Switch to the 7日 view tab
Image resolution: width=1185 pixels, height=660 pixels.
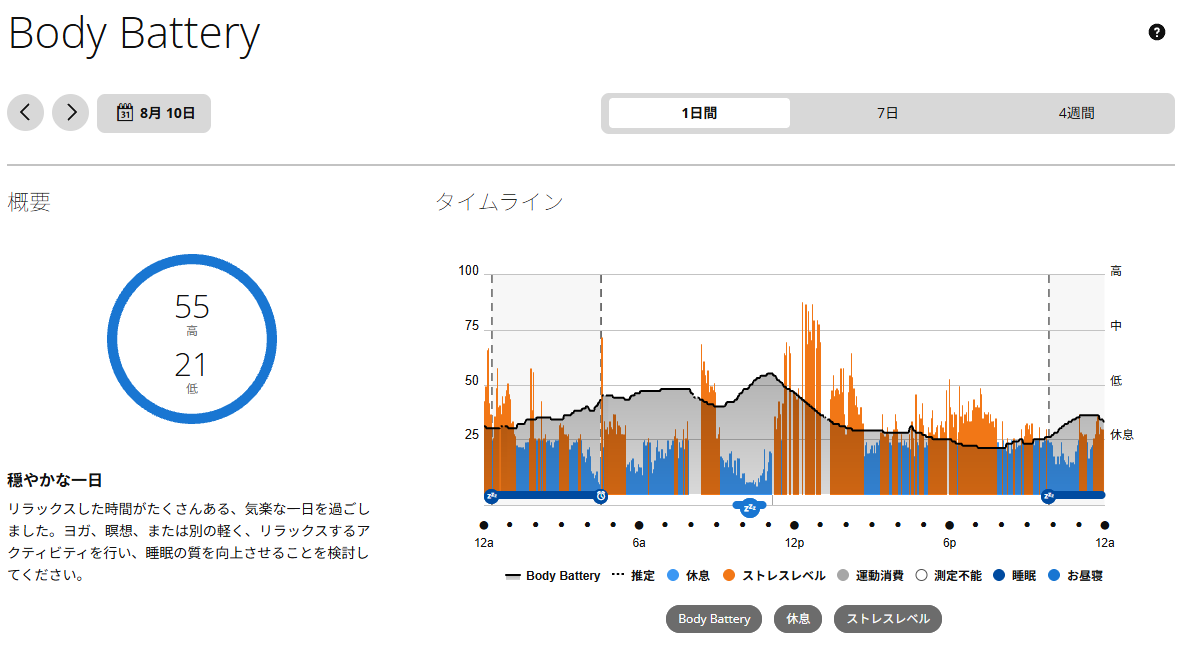tap(887, 113)
